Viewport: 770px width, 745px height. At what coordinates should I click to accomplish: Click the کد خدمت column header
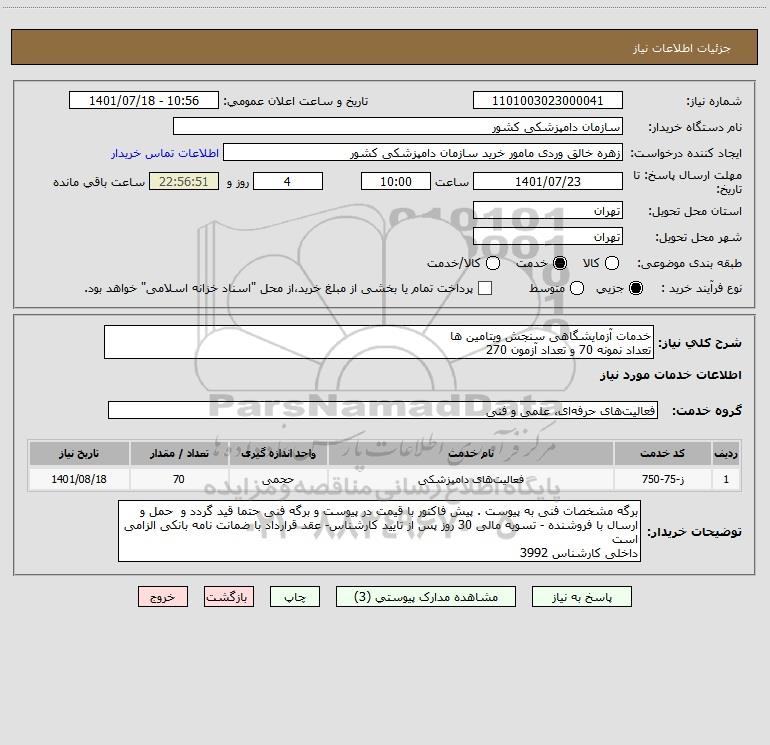point(662,453)
